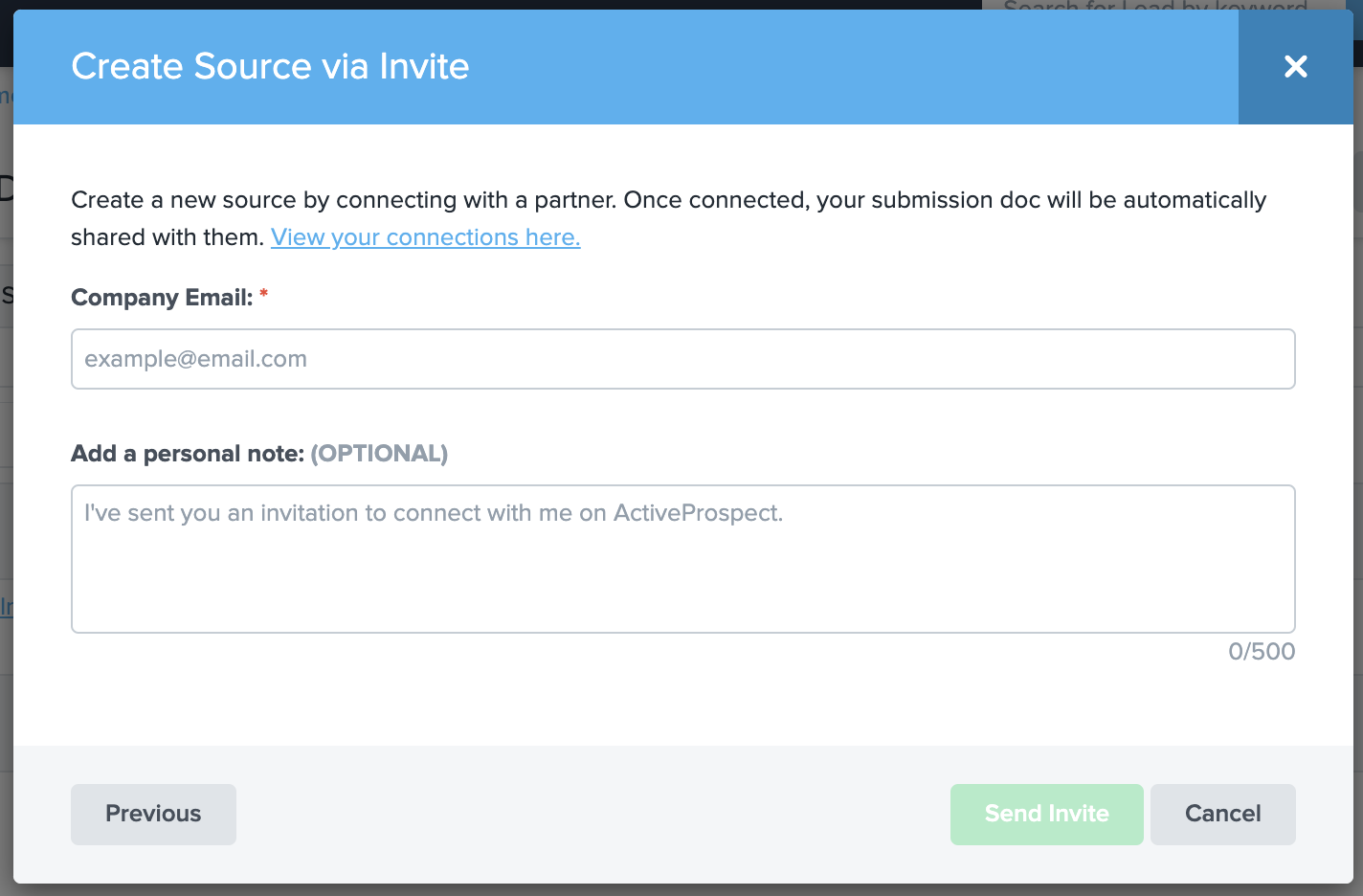Click the Company Email label
The image size is (1363, 896).
(x=161, y=298)
